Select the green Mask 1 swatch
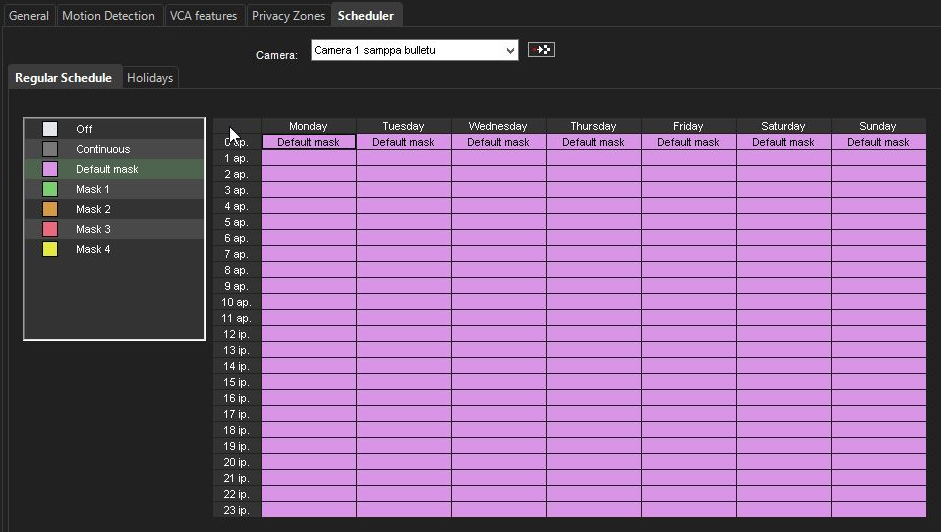943x532 pixels. 50,189
